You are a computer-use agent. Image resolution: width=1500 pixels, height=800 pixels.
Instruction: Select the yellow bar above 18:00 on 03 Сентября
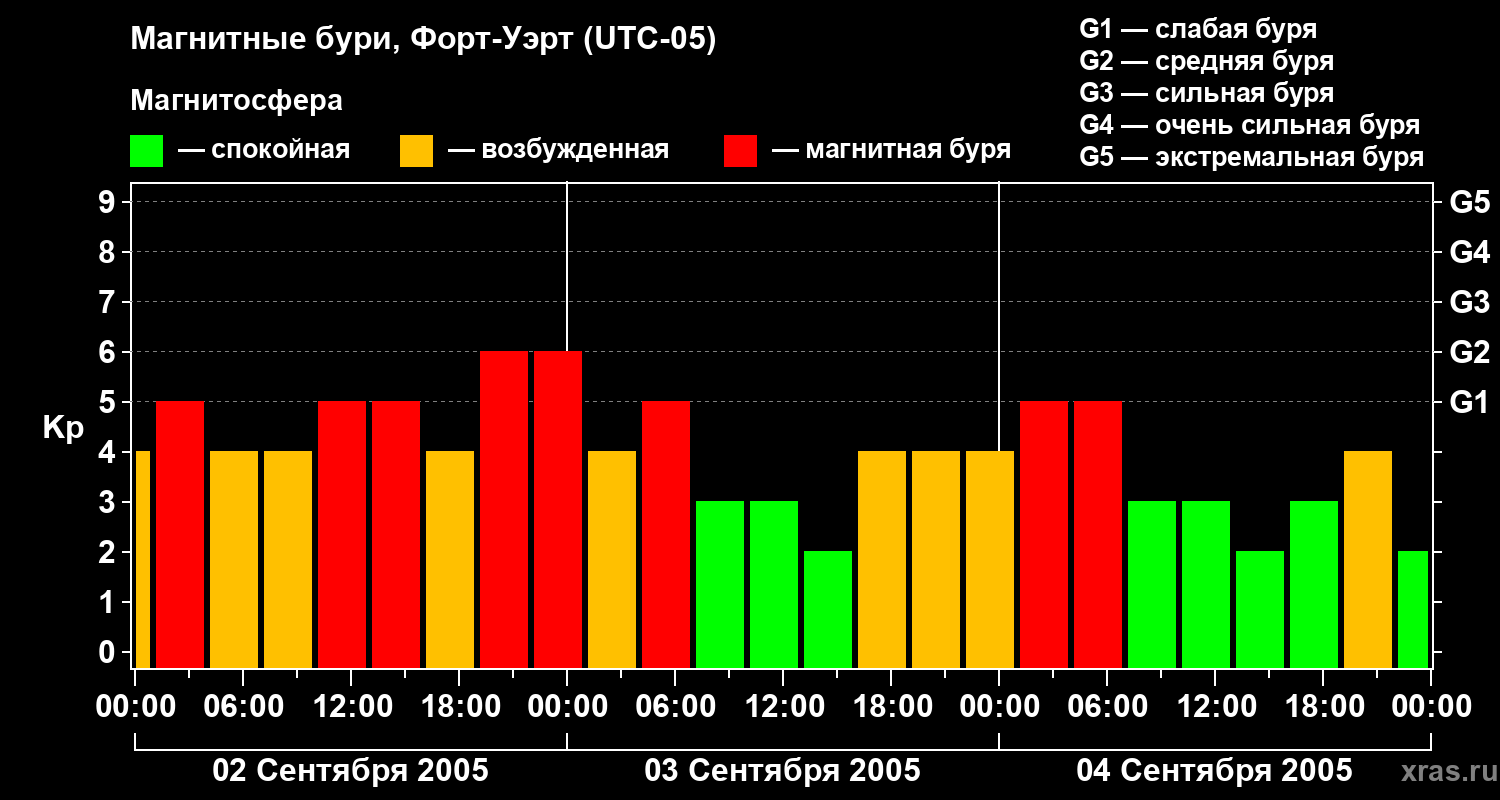coord(882,560)
